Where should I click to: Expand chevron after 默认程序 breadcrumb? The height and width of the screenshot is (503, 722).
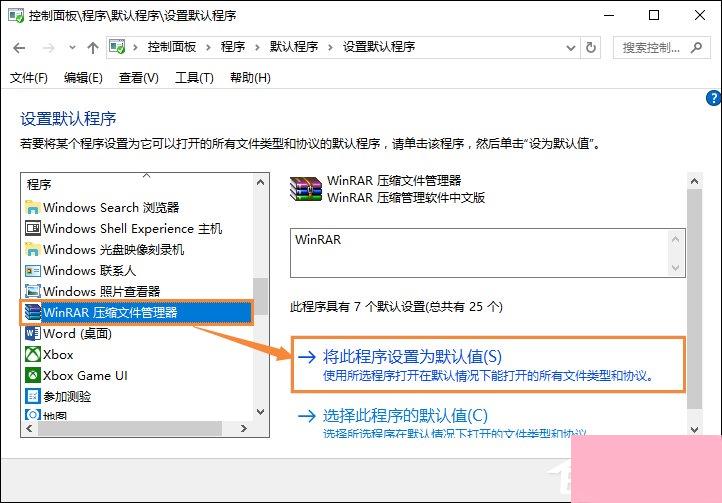click(330, 47)
